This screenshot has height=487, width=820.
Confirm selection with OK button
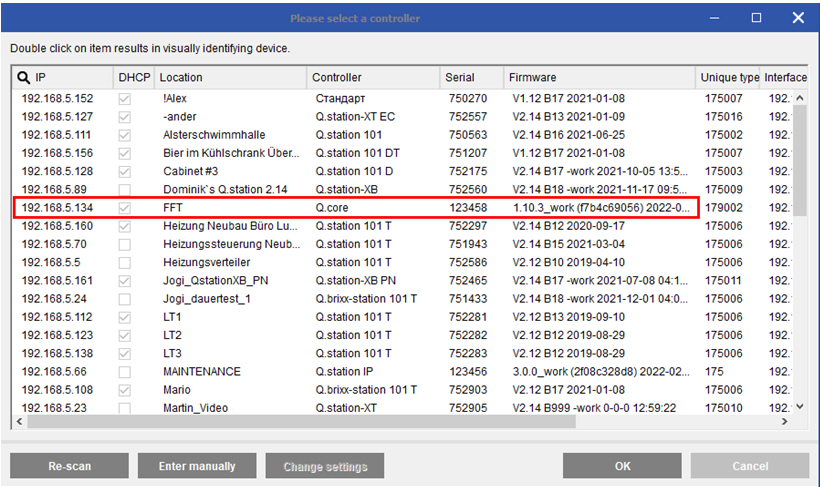point(622,466)
